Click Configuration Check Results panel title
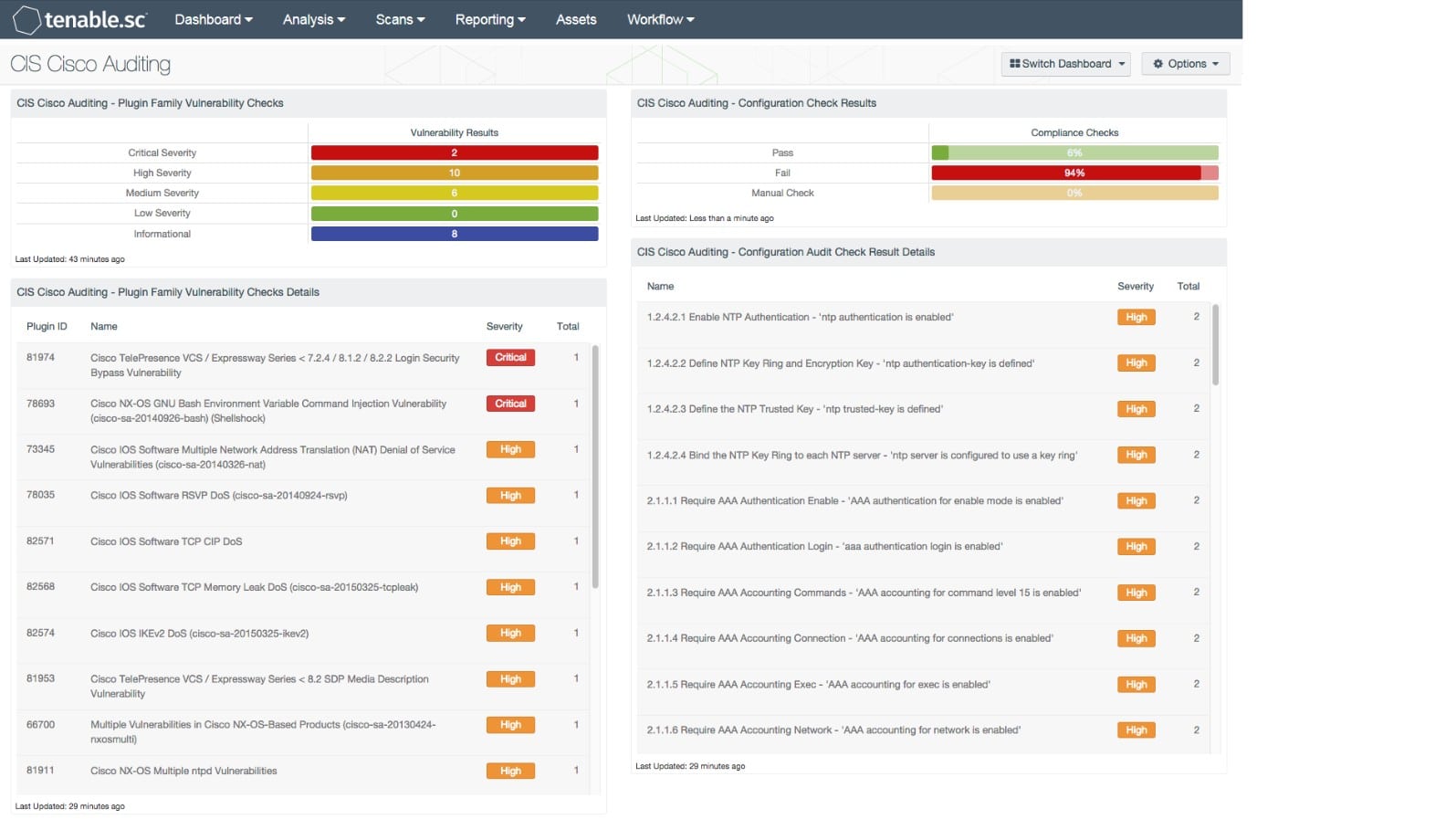This screenshot has width=1456, height=819. click(756, 103)
